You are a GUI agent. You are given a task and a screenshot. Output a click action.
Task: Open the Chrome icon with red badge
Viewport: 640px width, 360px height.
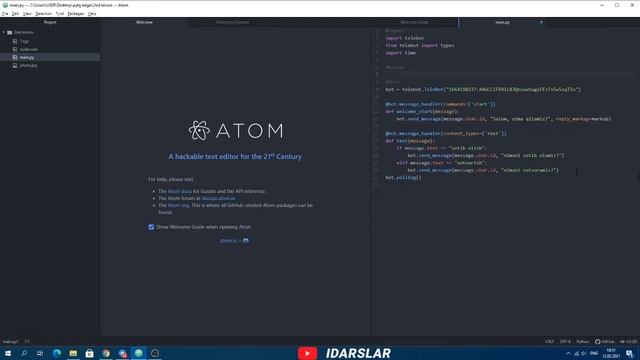click(x=122, y=353)
